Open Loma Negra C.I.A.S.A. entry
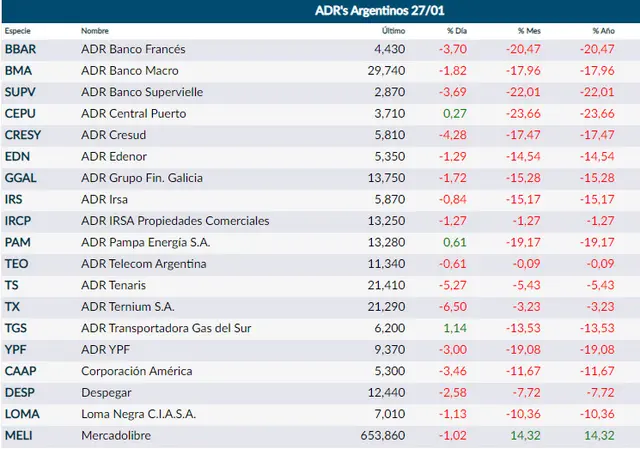640x449 pixels. click(x=138, y=414)
